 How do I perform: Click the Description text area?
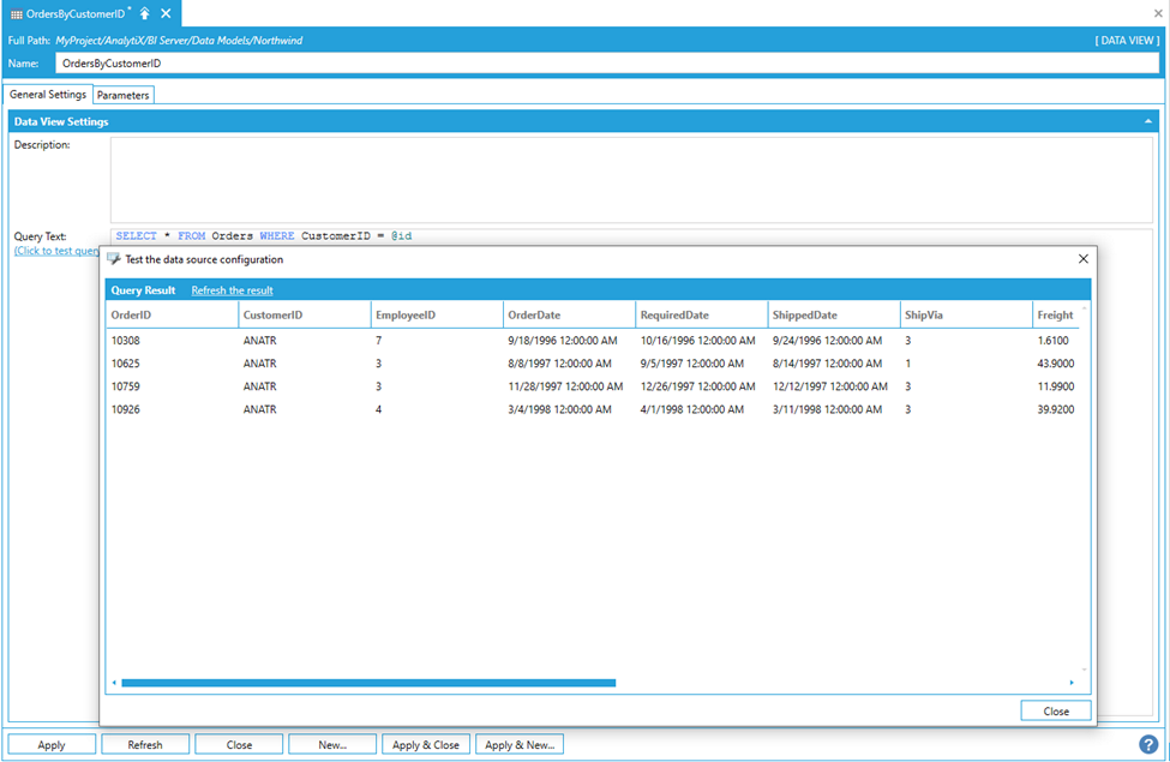(630, 180)
